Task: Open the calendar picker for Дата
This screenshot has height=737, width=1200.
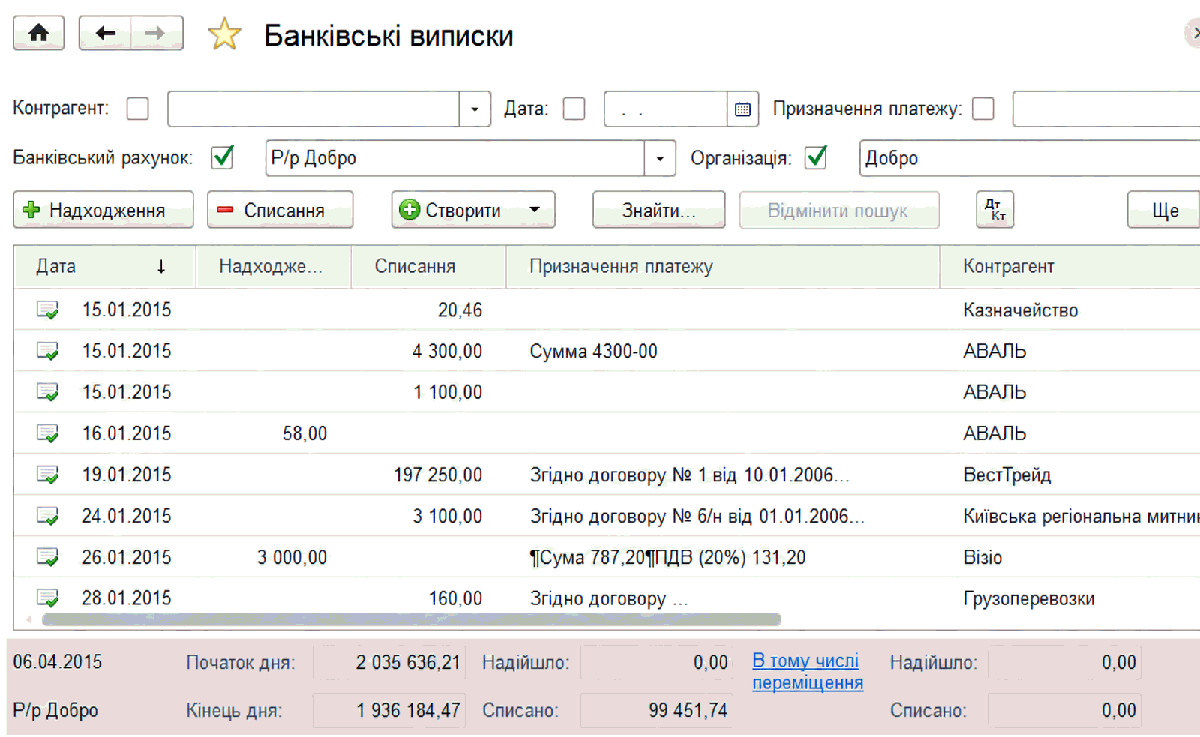Action: [x=742, y=109]
